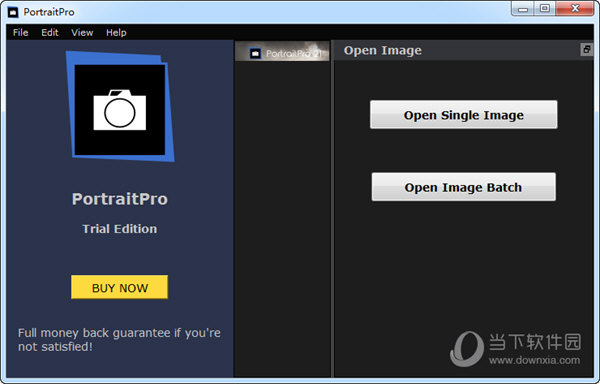600x384 pixels.
Task: Click the money back guarantee text
Action: point(119,340)
